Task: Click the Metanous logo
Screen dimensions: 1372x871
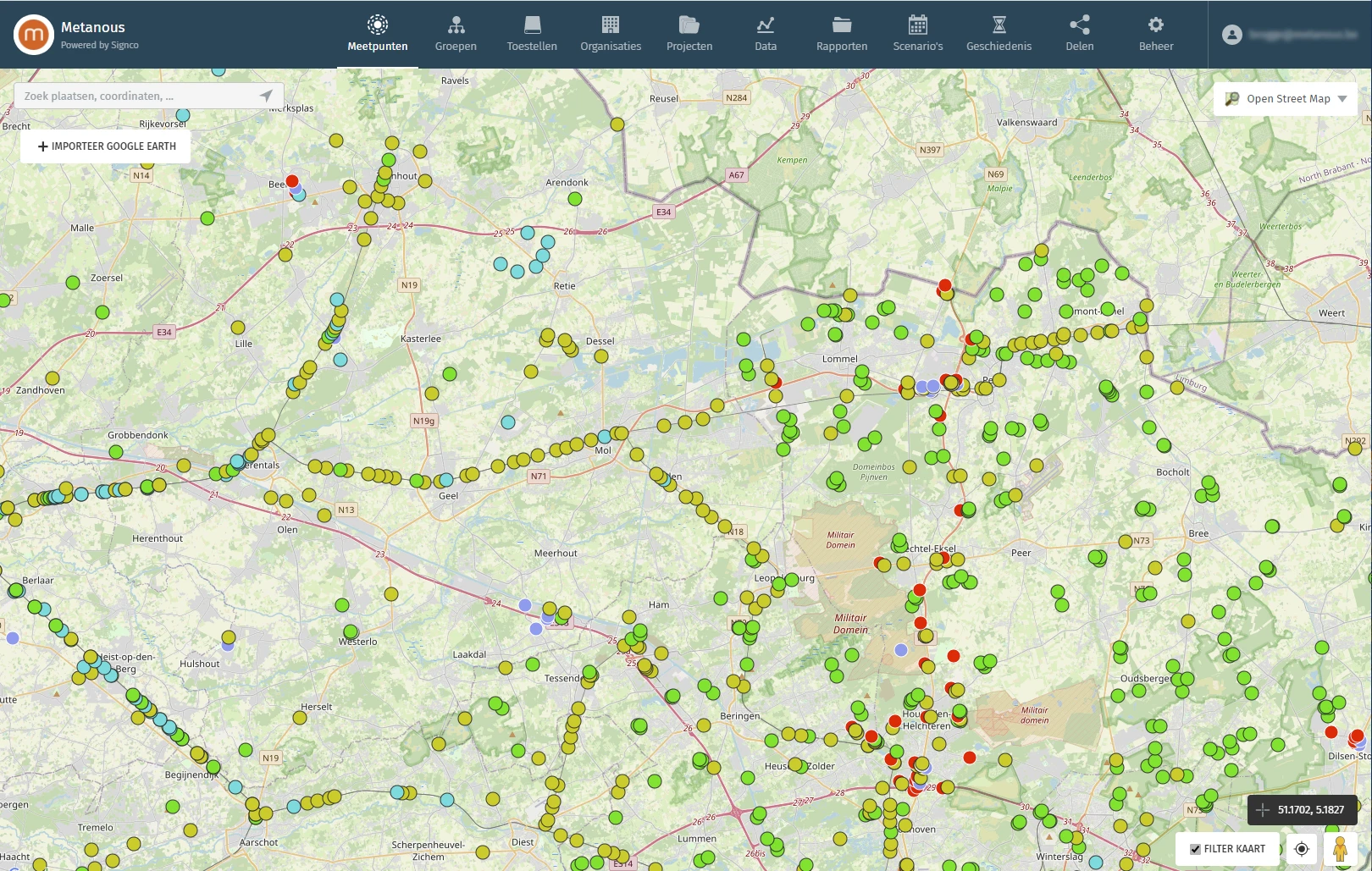Action: [34, 35]
